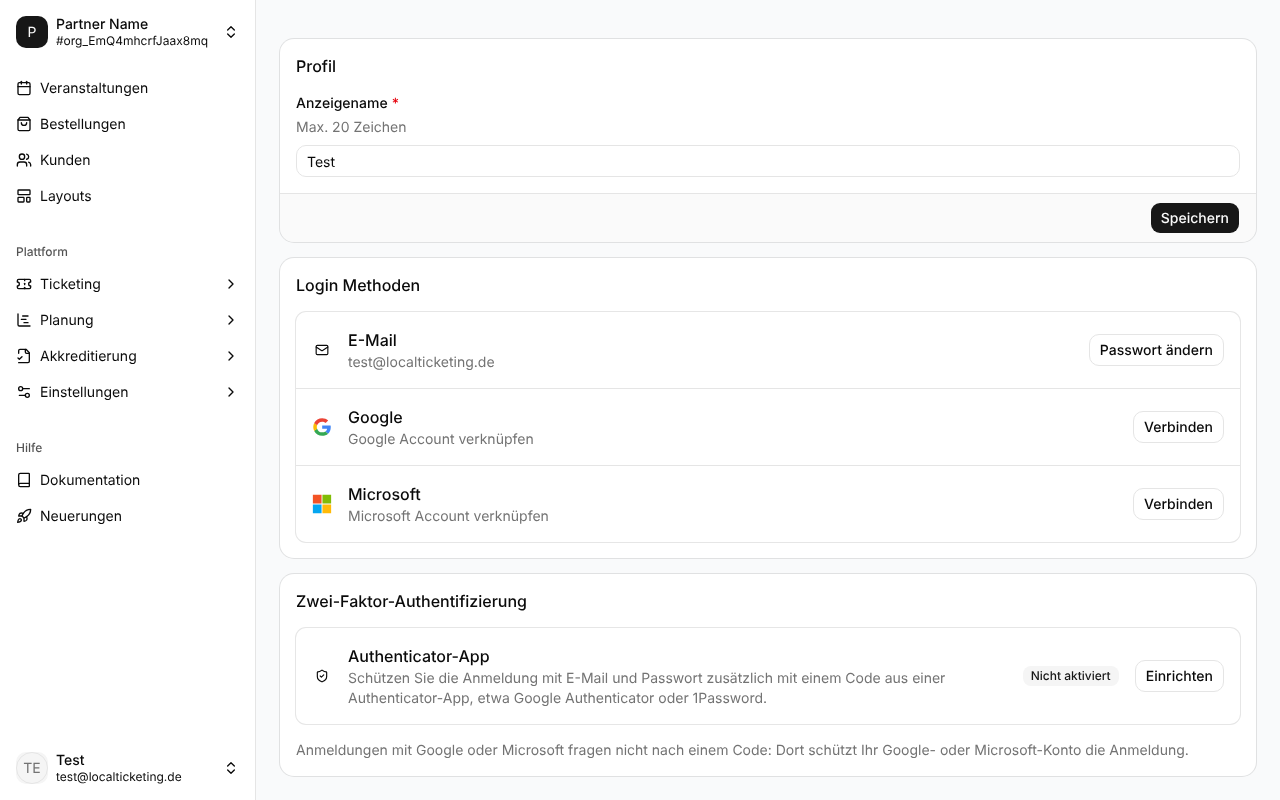1280x800 pixels.
Task: Click the Nicht aktiviert status badge
Action: pos(1071,676)
